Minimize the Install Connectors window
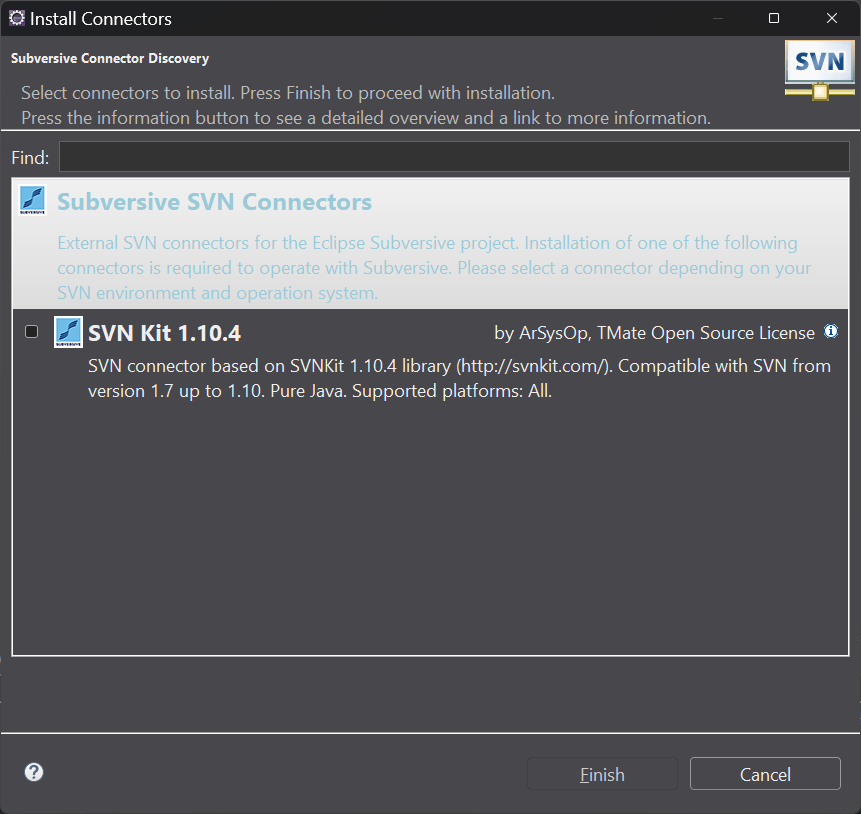The image size is (861, 814). coord(718,18)
